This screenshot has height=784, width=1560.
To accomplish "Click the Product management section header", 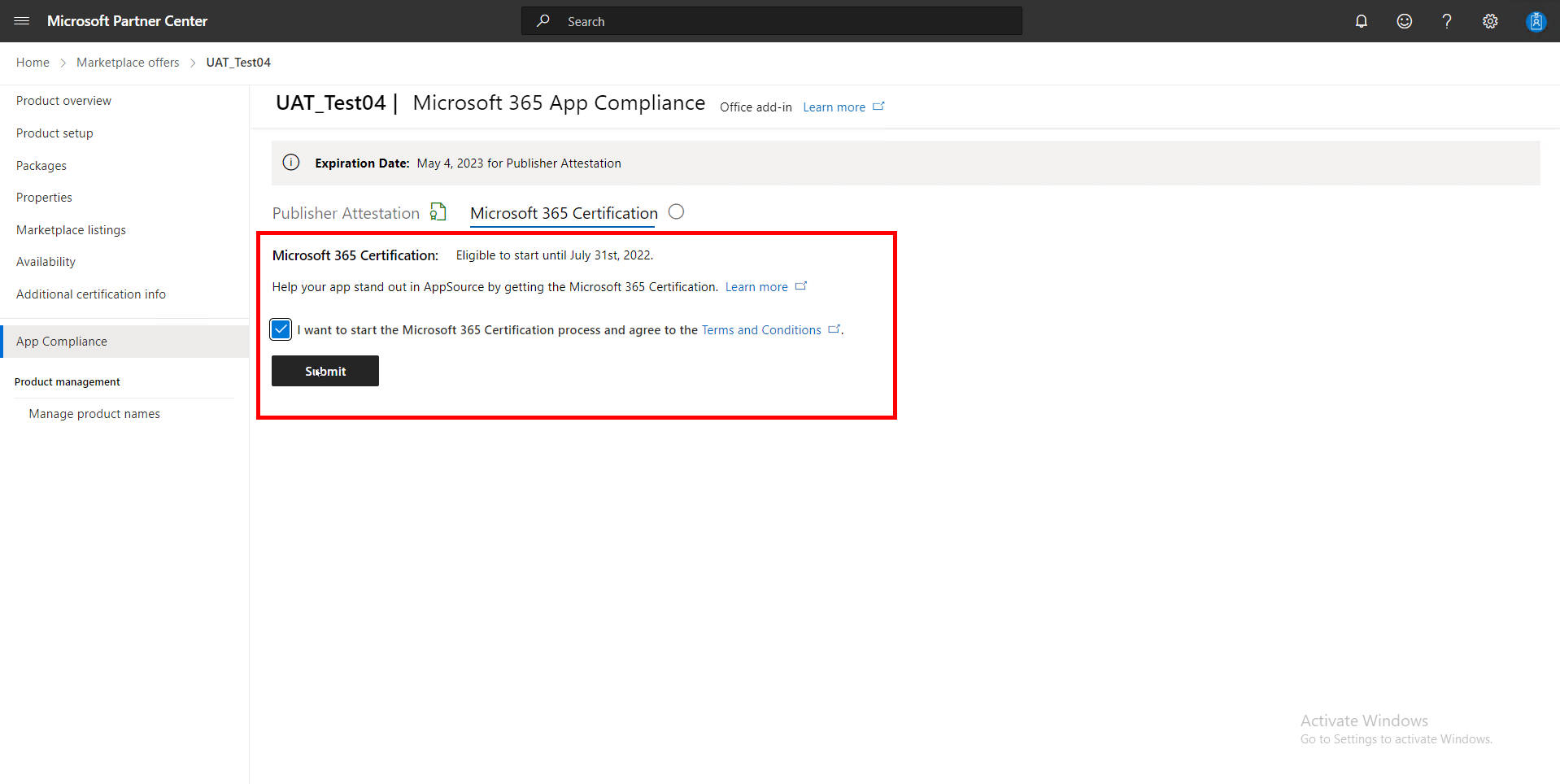I will tap(68, 382).
